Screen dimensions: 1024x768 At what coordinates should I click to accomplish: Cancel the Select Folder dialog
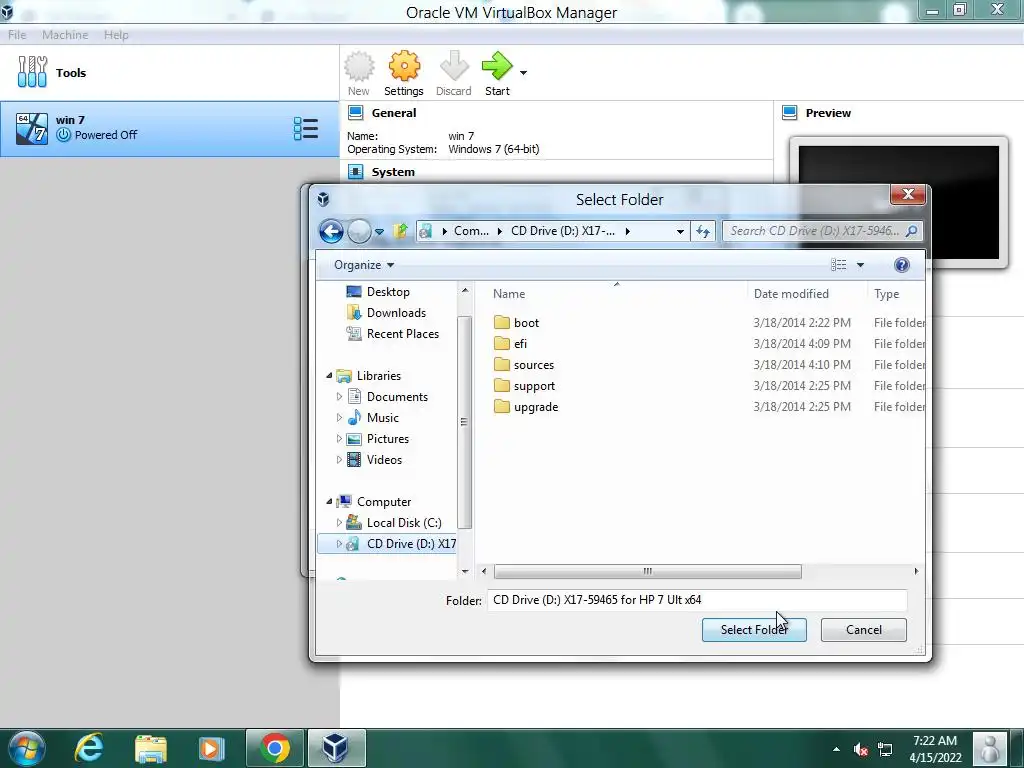pyautogui.click(x=863, y=630)
